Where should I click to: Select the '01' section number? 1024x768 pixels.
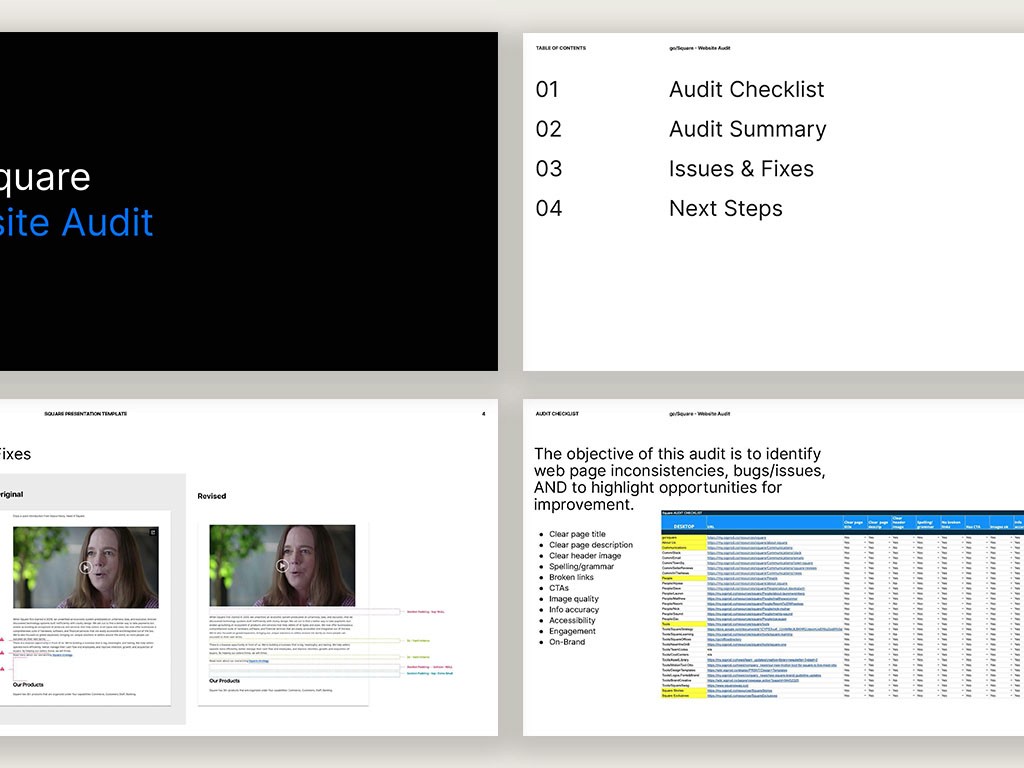click(547, 89)
